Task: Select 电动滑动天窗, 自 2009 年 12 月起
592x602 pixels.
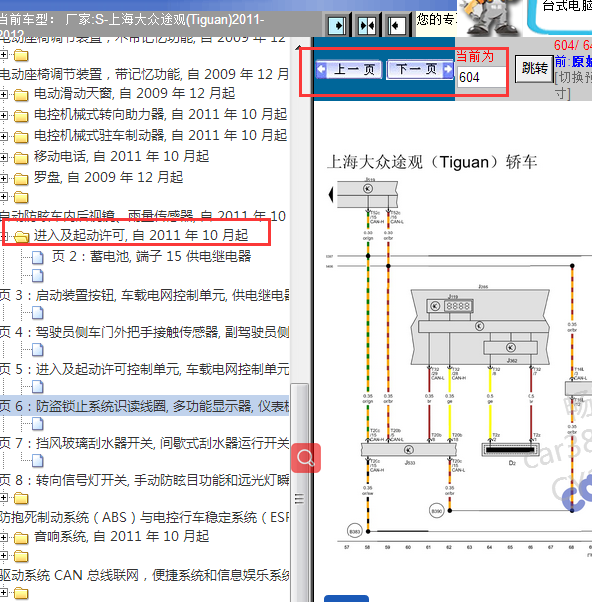Action: 134,93
